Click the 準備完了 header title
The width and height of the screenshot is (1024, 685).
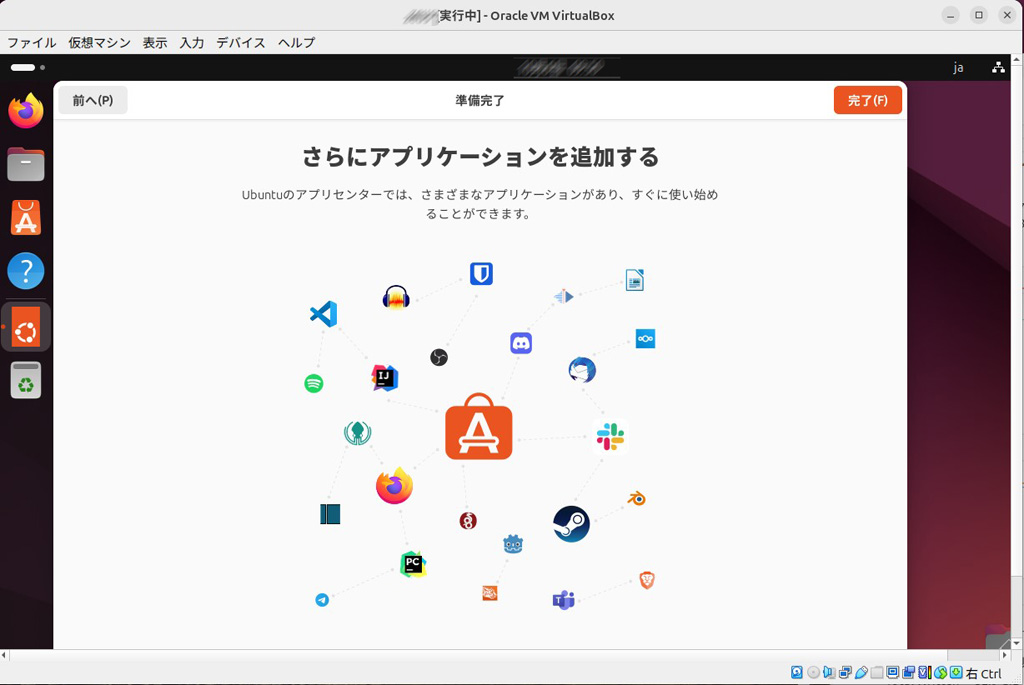coord(480,101)
